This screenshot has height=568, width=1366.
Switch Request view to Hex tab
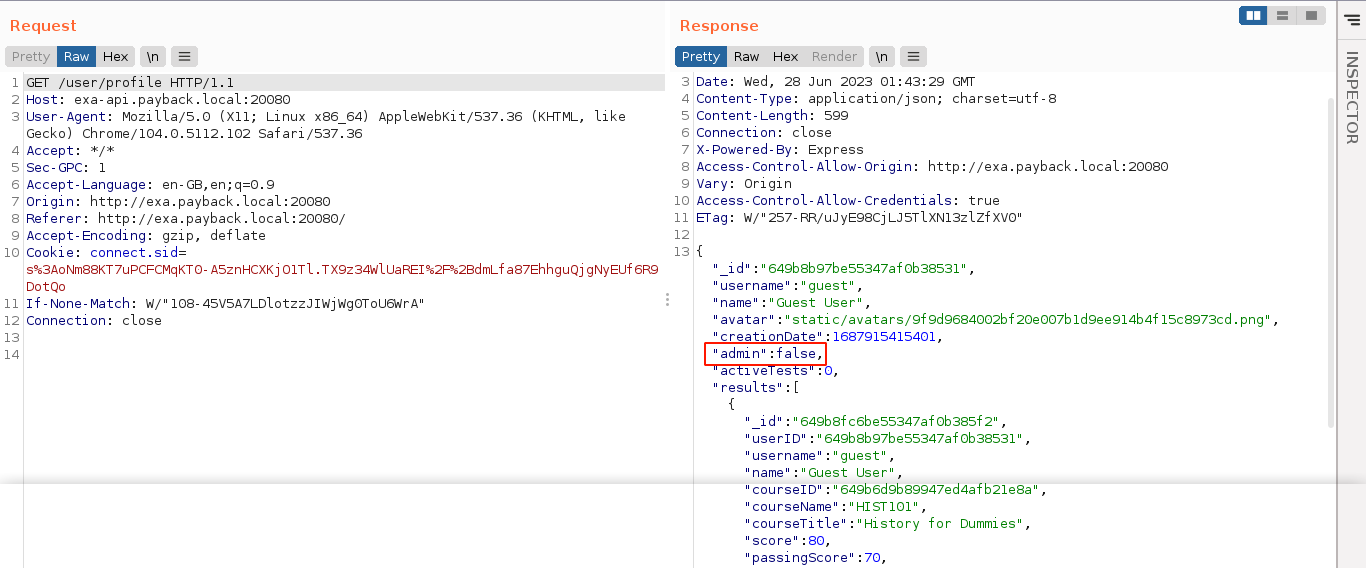(x=115, y=57)
